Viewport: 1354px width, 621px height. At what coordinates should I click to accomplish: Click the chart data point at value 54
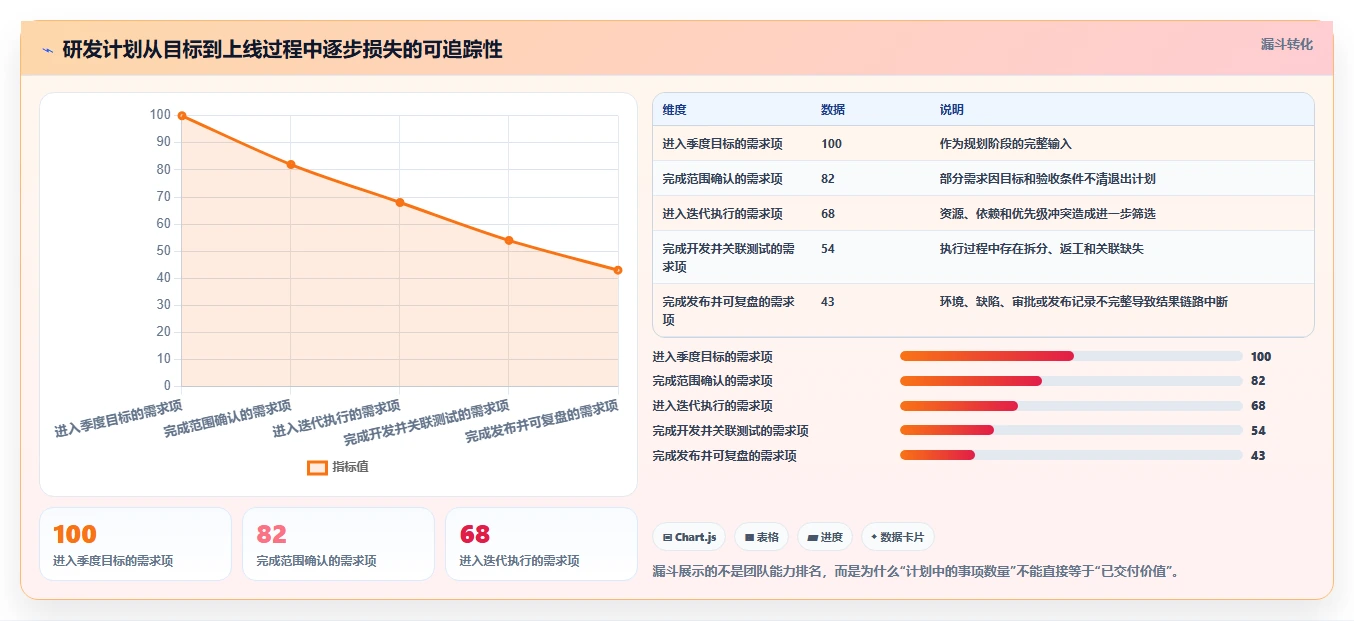click(x=509, y=240)
